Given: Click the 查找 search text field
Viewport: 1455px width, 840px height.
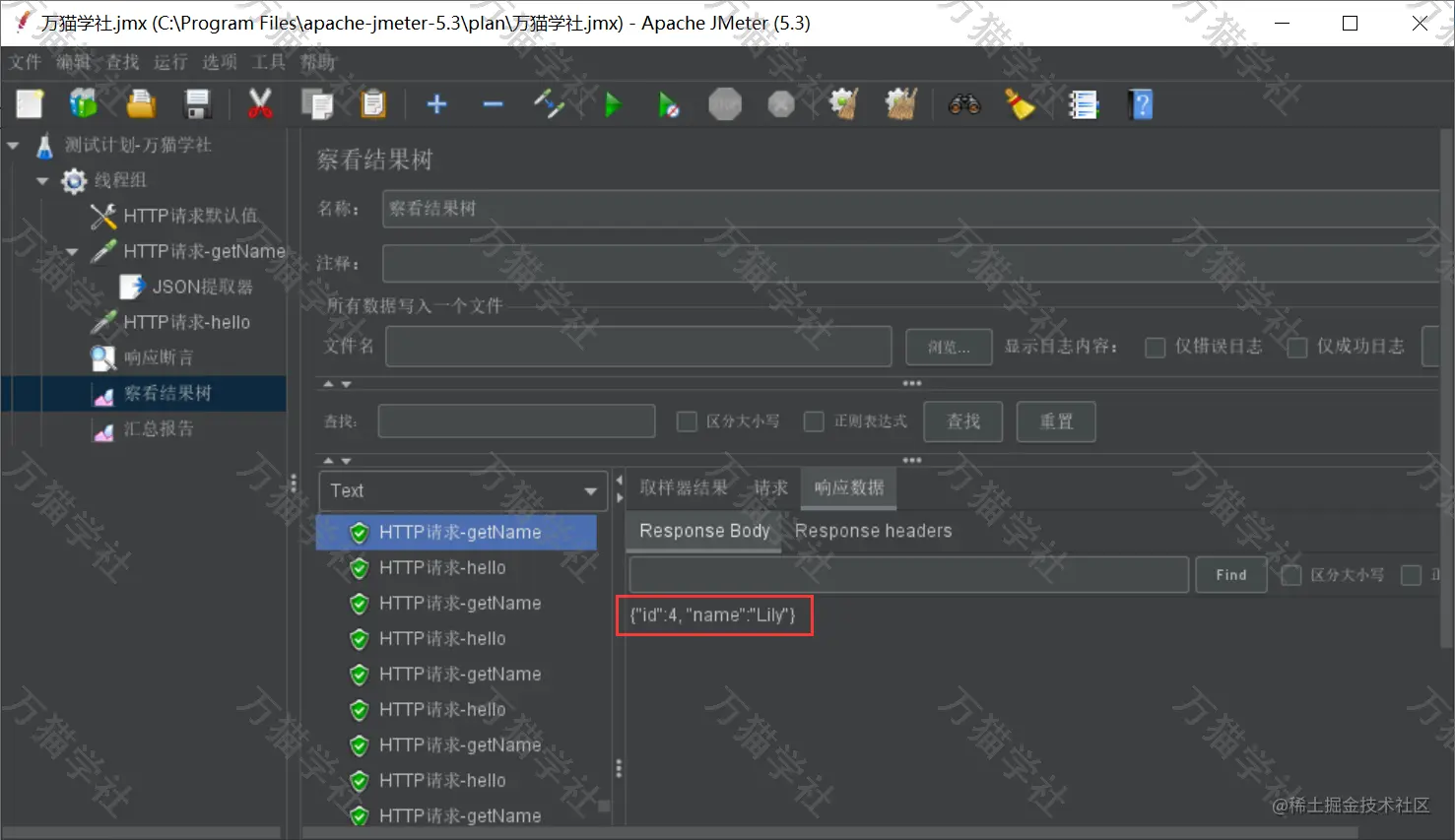Looking at the screenshot, I should coord(517,421).
